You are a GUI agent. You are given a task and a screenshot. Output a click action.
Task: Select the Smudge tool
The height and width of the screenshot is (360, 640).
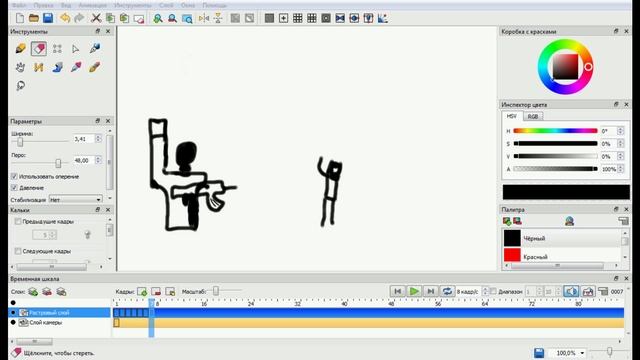pos(20,86)
